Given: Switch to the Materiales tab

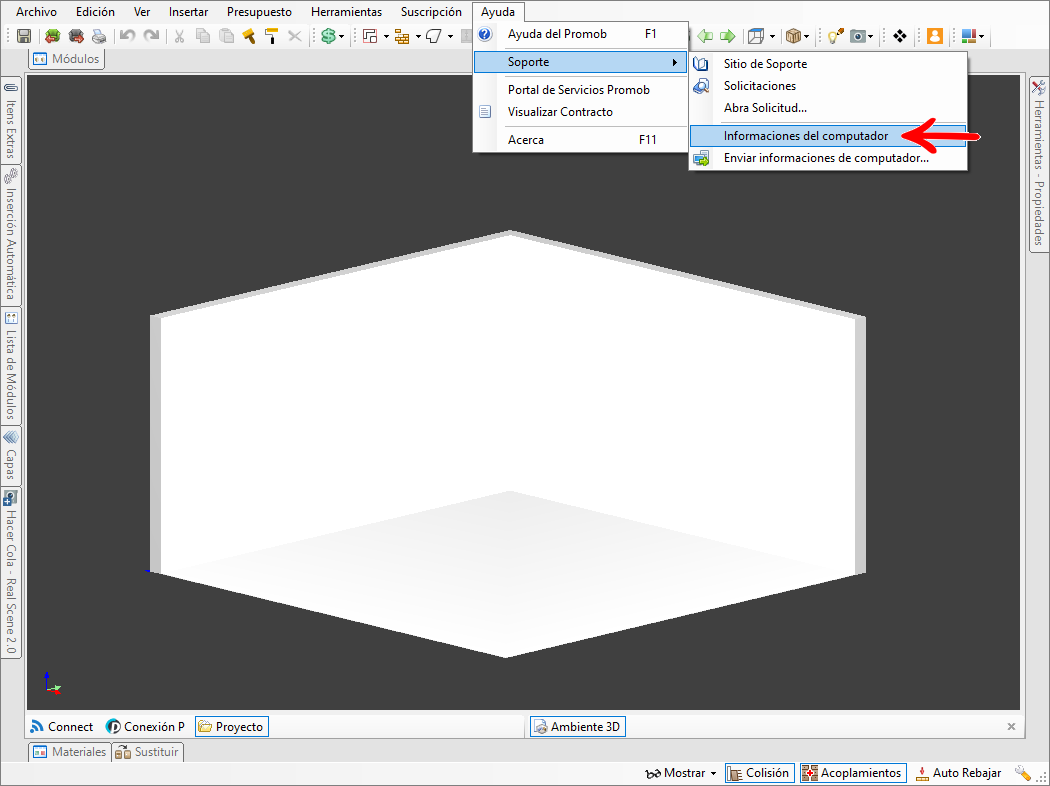Looking at the screenshot, I should tap(70, 752).
